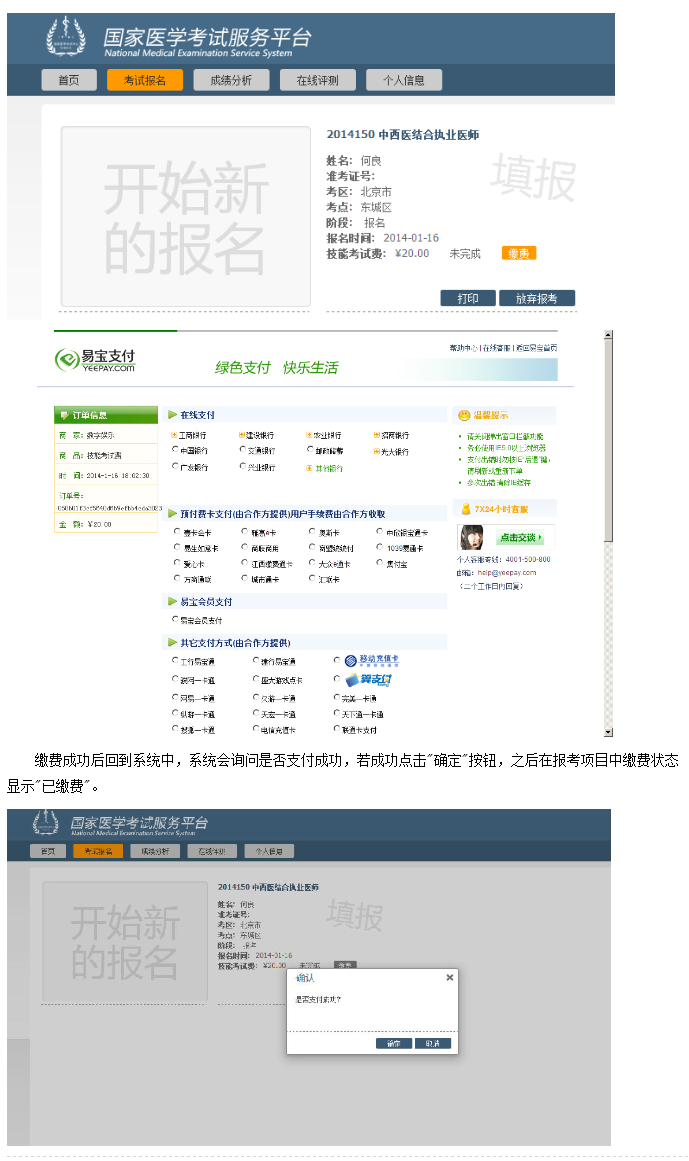Viewport: 689px width, 1161px height.
Task: Click the 帮助中心 link in Yeepay header
Action: (464, 347)
